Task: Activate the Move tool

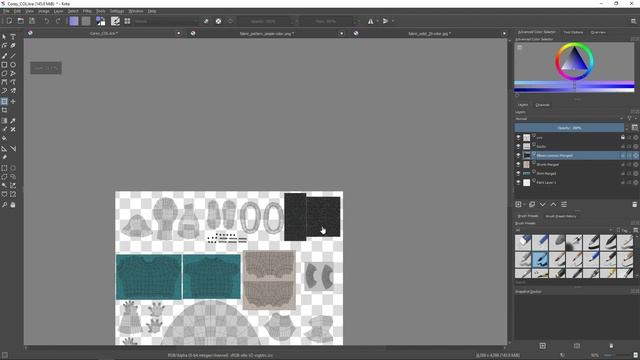Action: pos(13,101)
